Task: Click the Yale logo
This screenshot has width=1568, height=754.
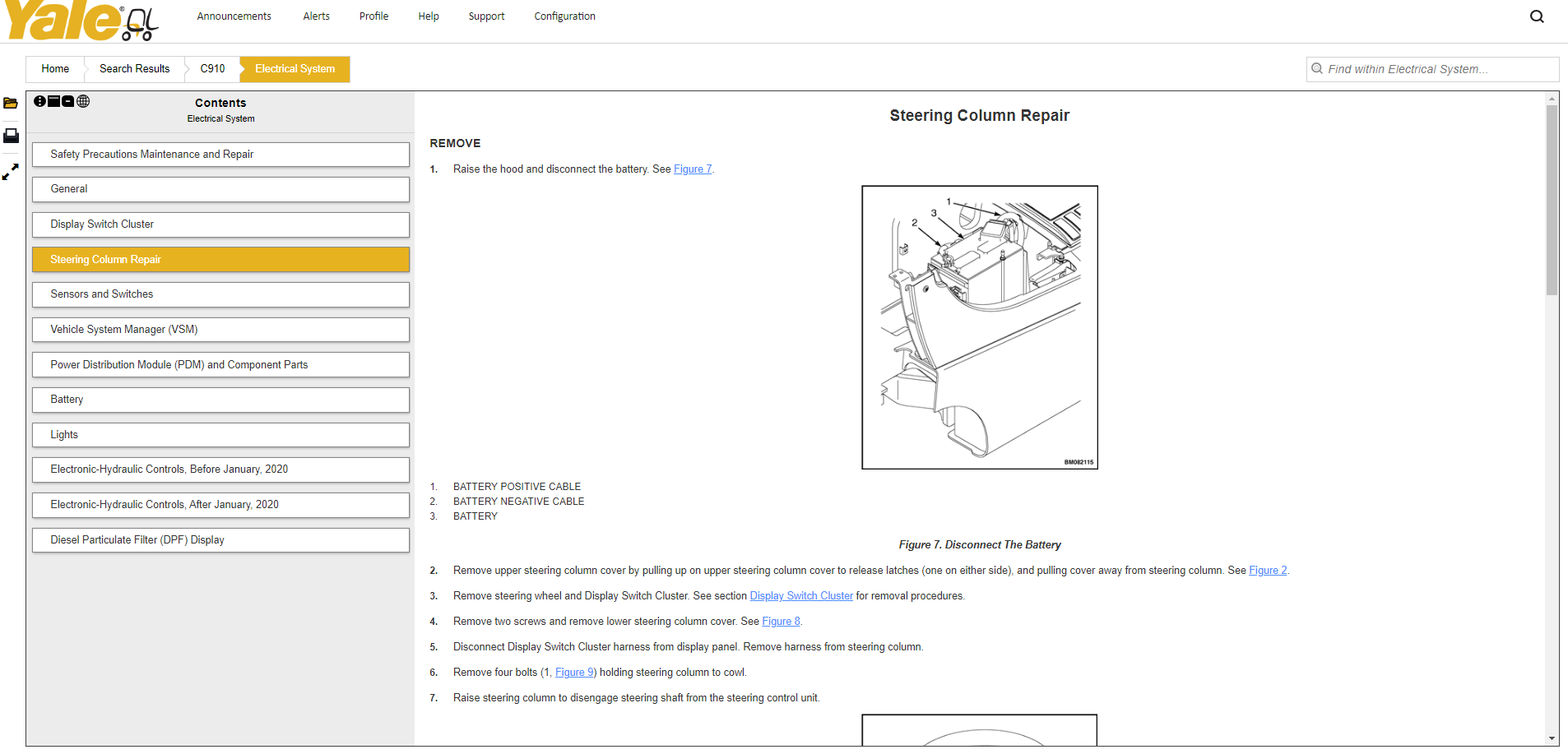Action: [81, 21]
